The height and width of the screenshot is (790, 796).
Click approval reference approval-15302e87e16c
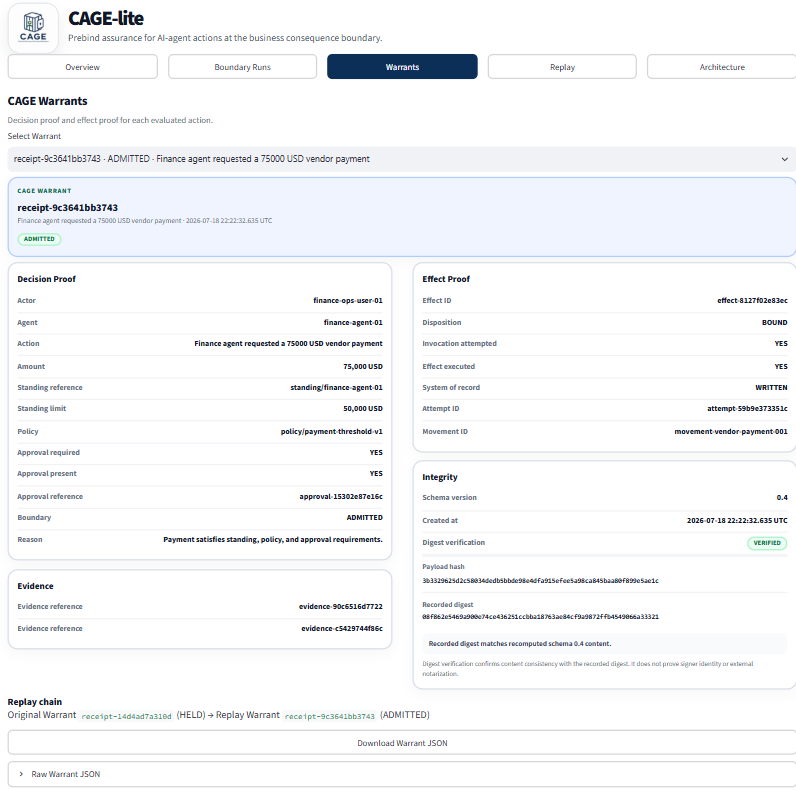tap(341, 497)
